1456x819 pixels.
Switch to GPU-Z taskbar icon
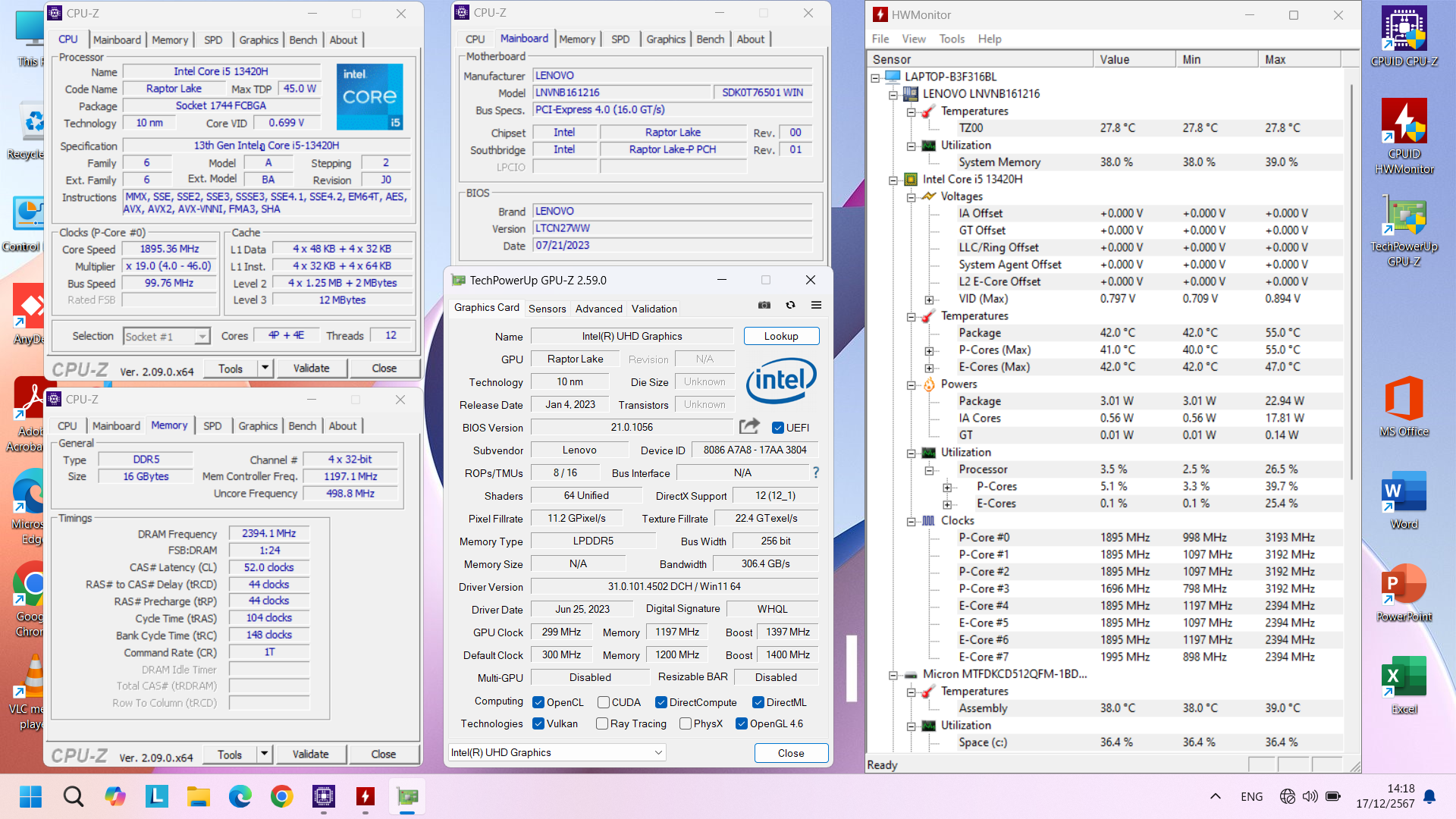(407, 796)
